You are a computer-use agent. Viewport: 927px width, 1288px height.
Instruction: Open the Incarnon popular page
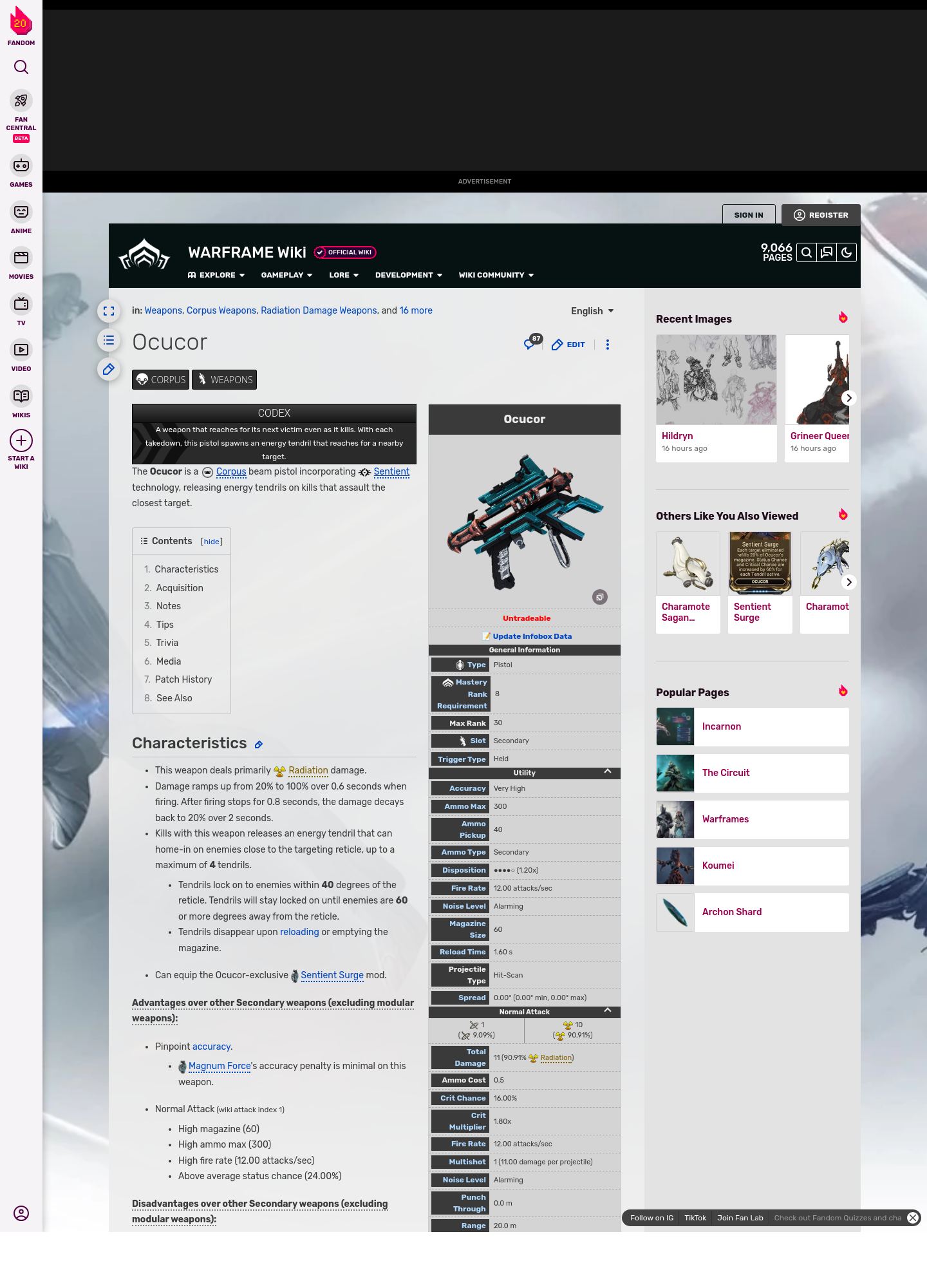753,726
